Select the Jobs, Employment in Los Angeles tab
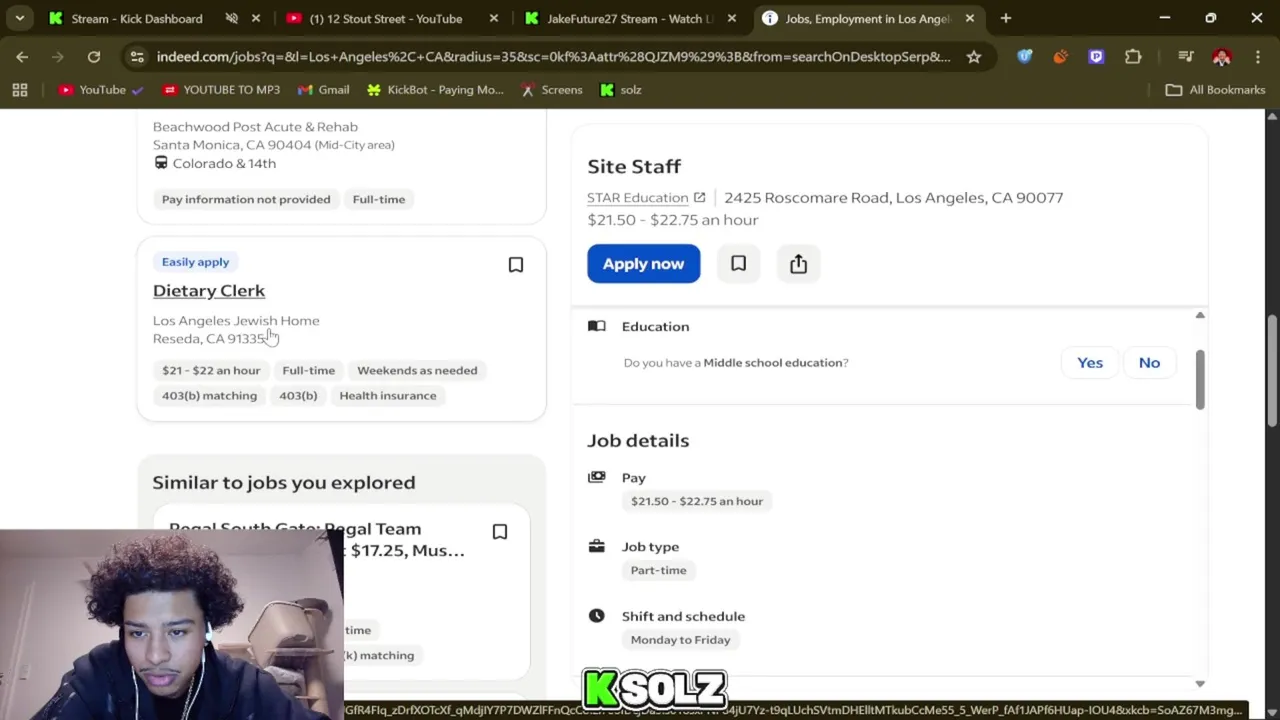1280x720 pixels. point(867,18)
